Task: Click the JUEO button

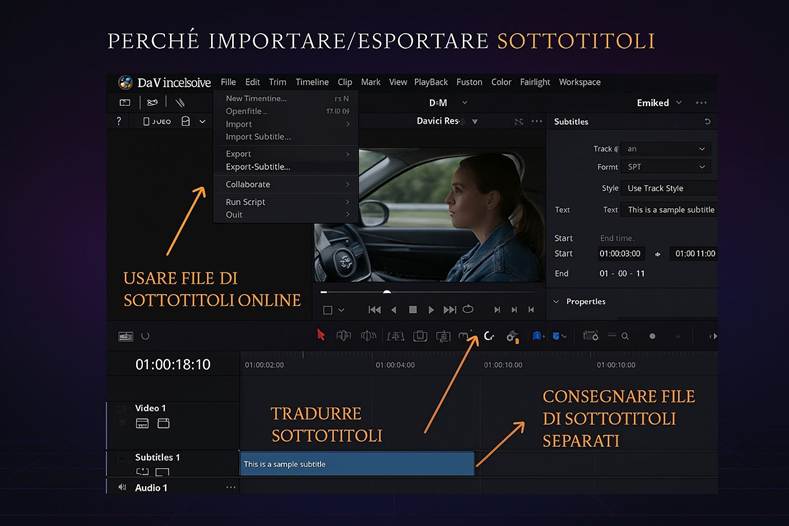Action: click(157, 121)
